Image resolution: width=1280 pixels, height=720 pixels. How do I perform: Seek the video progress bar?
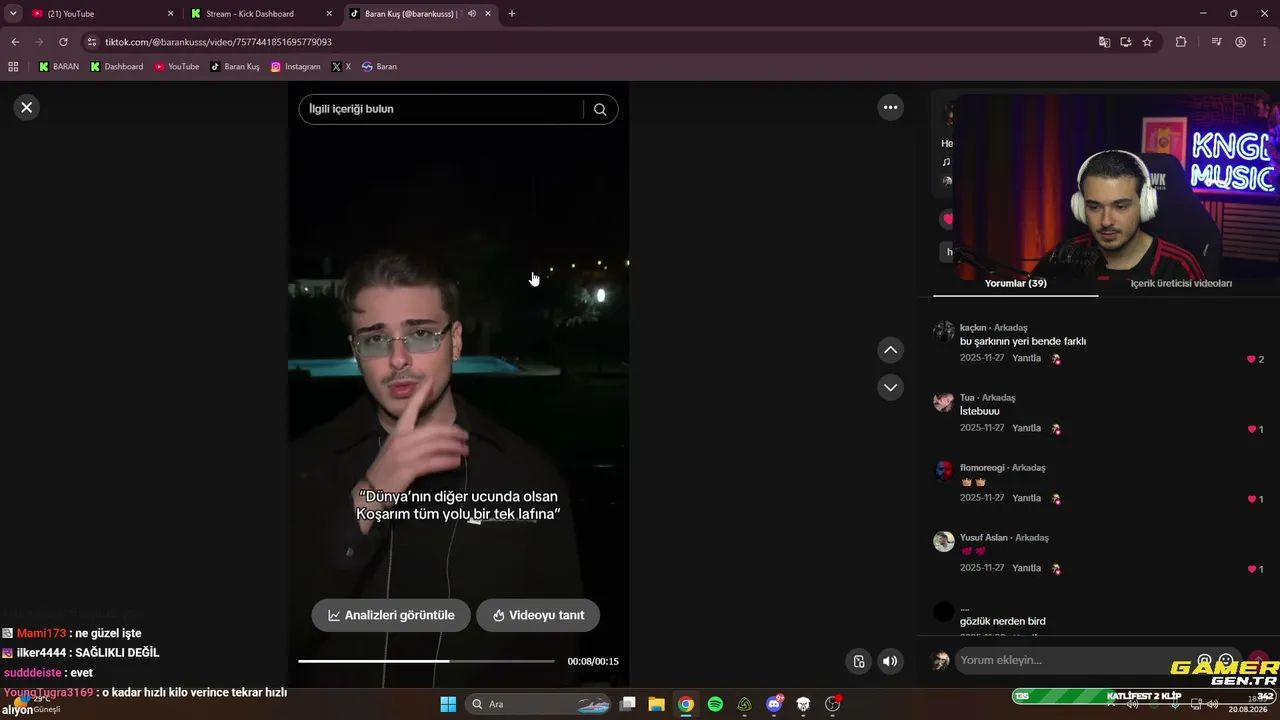426,661
